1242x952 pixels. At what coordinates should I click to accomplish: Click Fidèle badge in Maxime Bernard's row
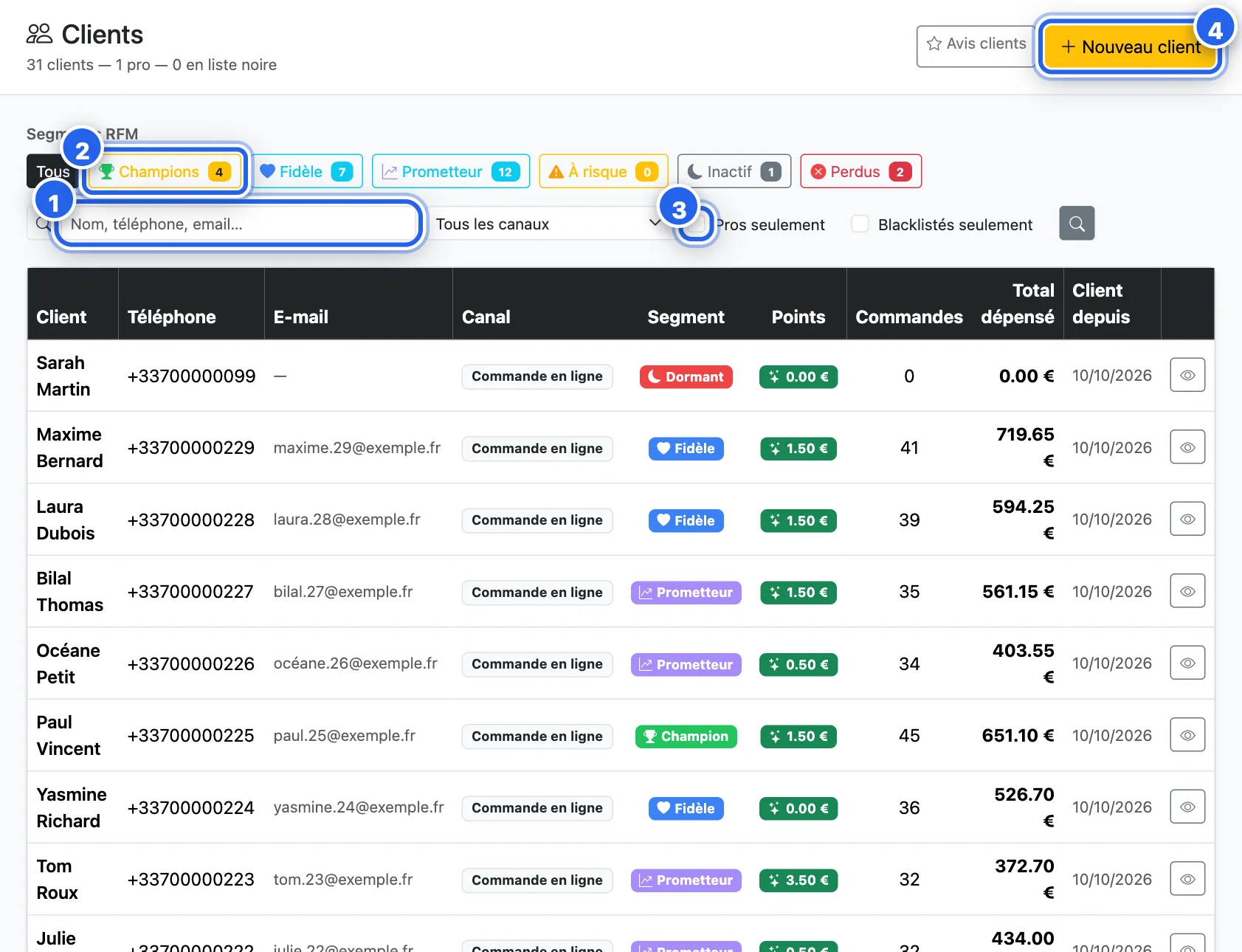click(x=686, y=448)
